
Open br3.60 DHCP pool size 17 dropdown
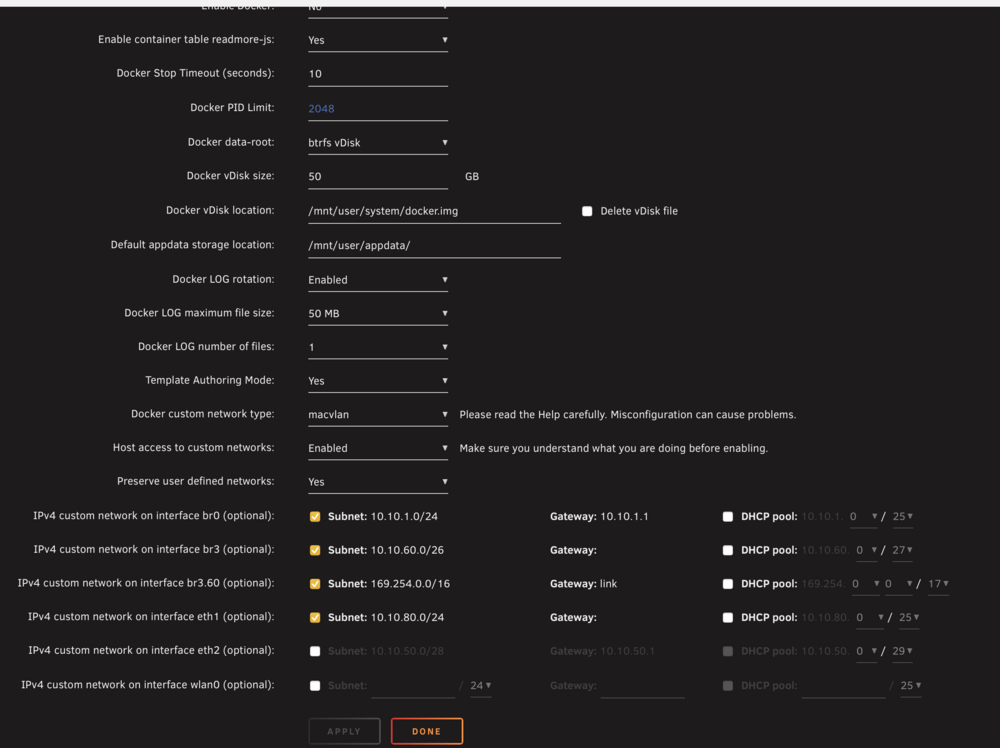pyautogui.click(x=938, y=583)
